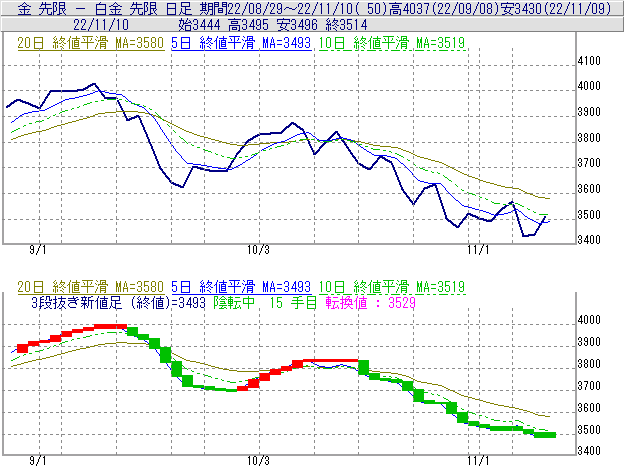This screenshot has height=475, width=624.
Task: Click the low value '安3430(22/11/09)'
Action: click(x=556, y=8)
